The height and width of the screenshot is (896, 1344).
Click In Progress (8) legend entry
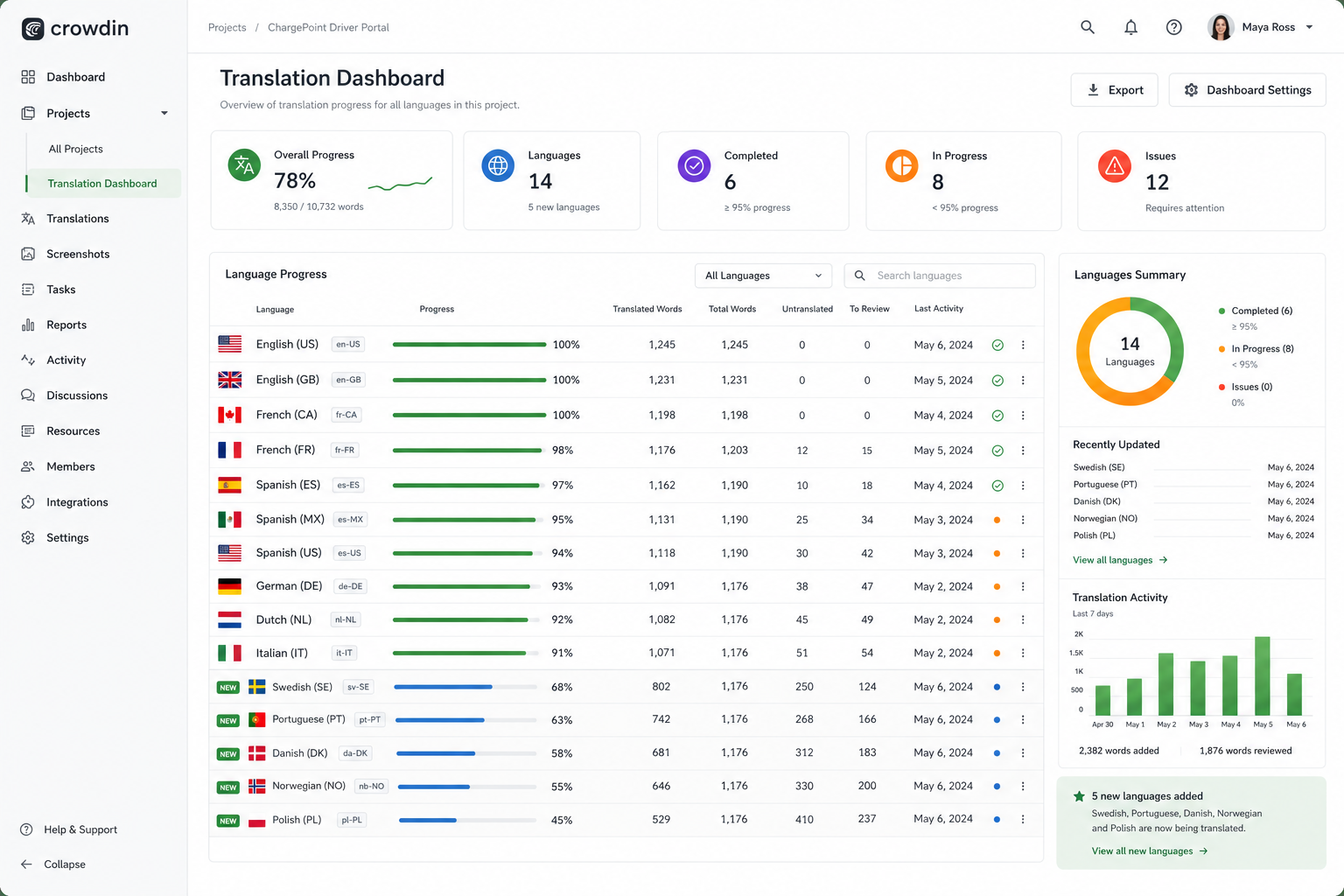point(1256,349)
